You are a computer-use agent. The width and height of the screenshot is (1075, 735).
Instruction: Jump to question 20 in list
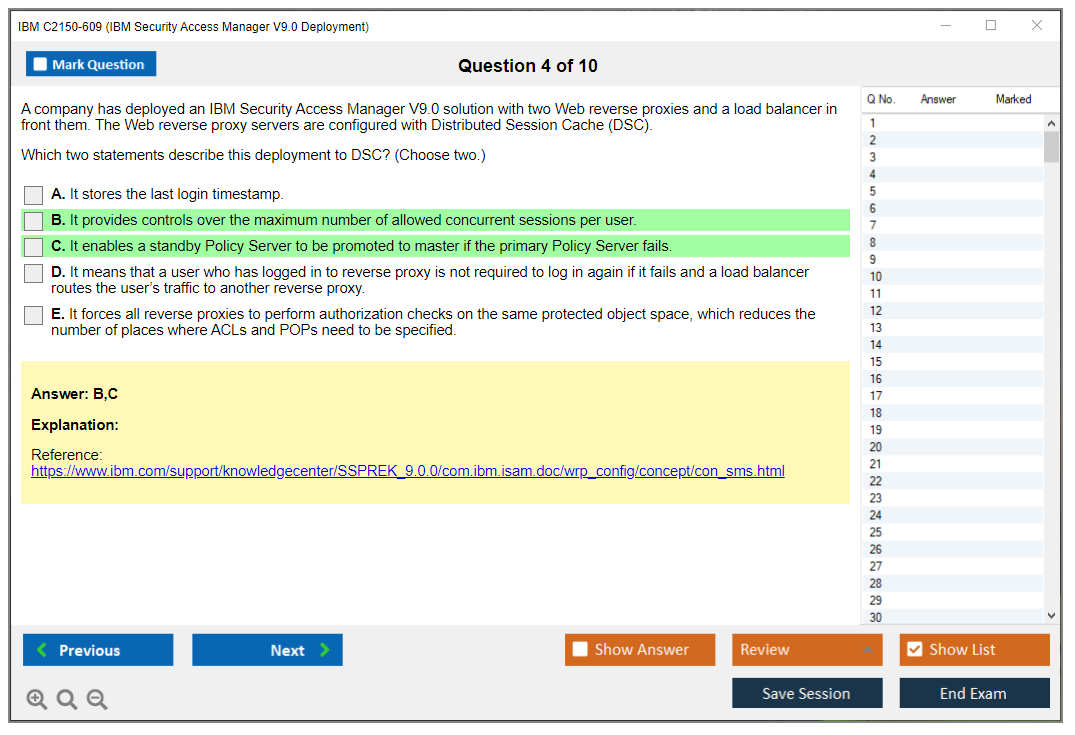tap(876, 447)
